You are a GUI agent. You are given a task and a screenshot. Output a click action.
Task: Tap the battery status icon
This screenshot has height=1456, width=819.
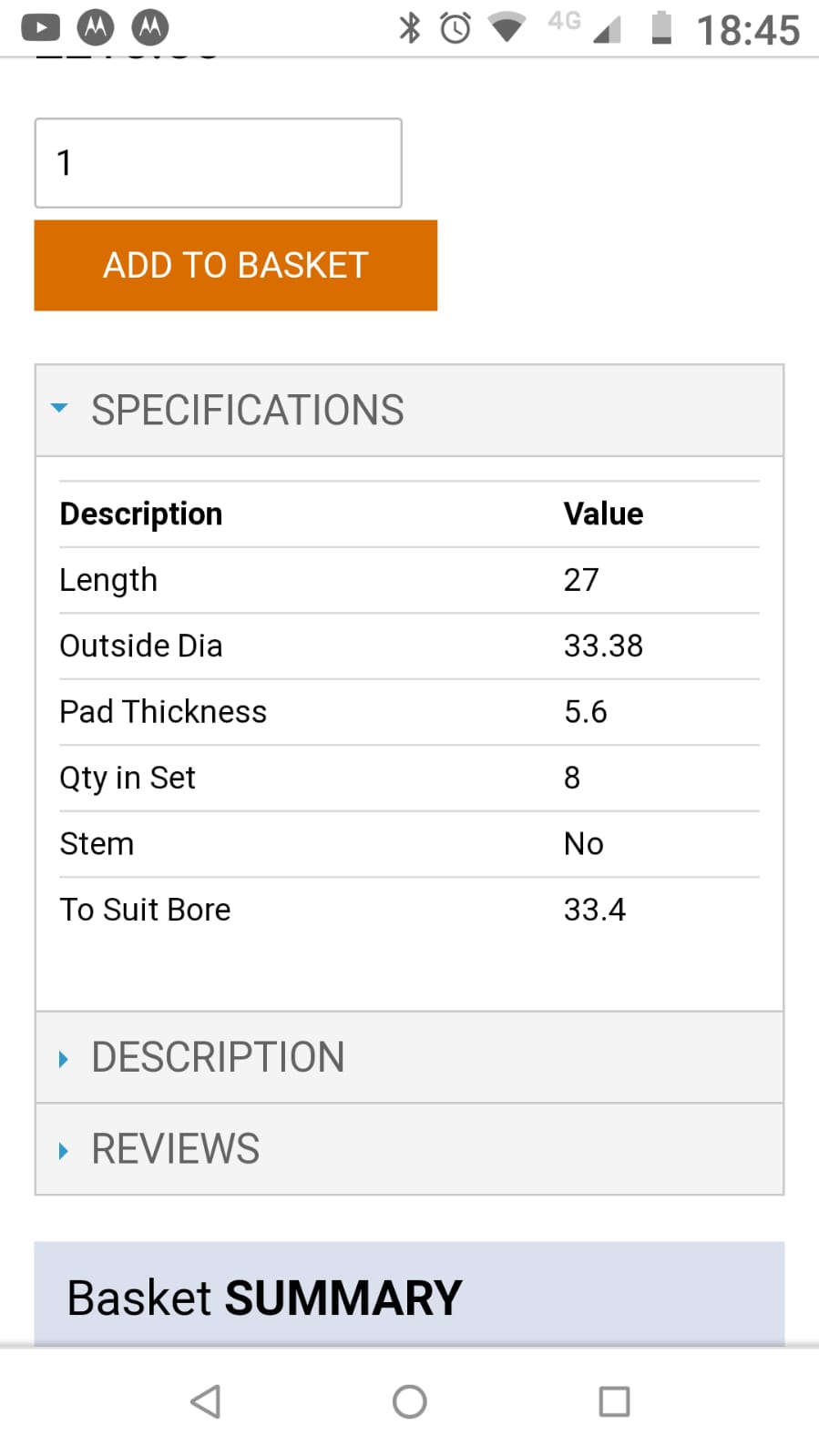(662, 27)
